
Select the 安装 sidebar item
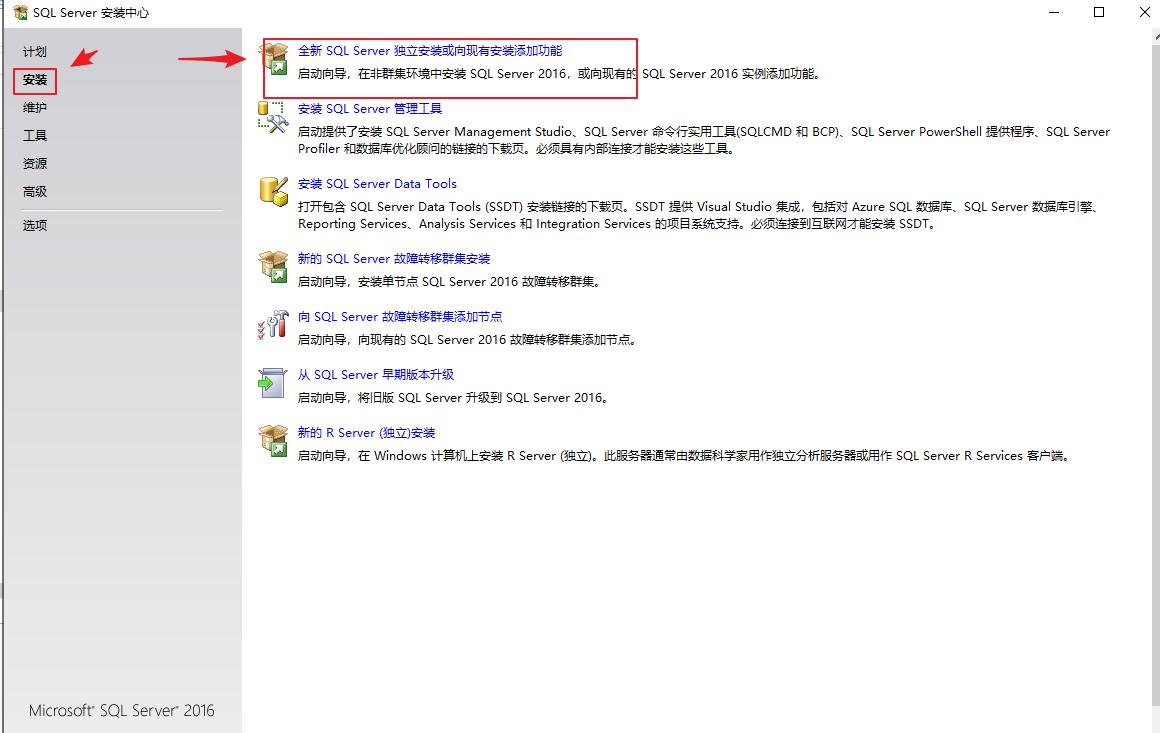click(34, 81)
